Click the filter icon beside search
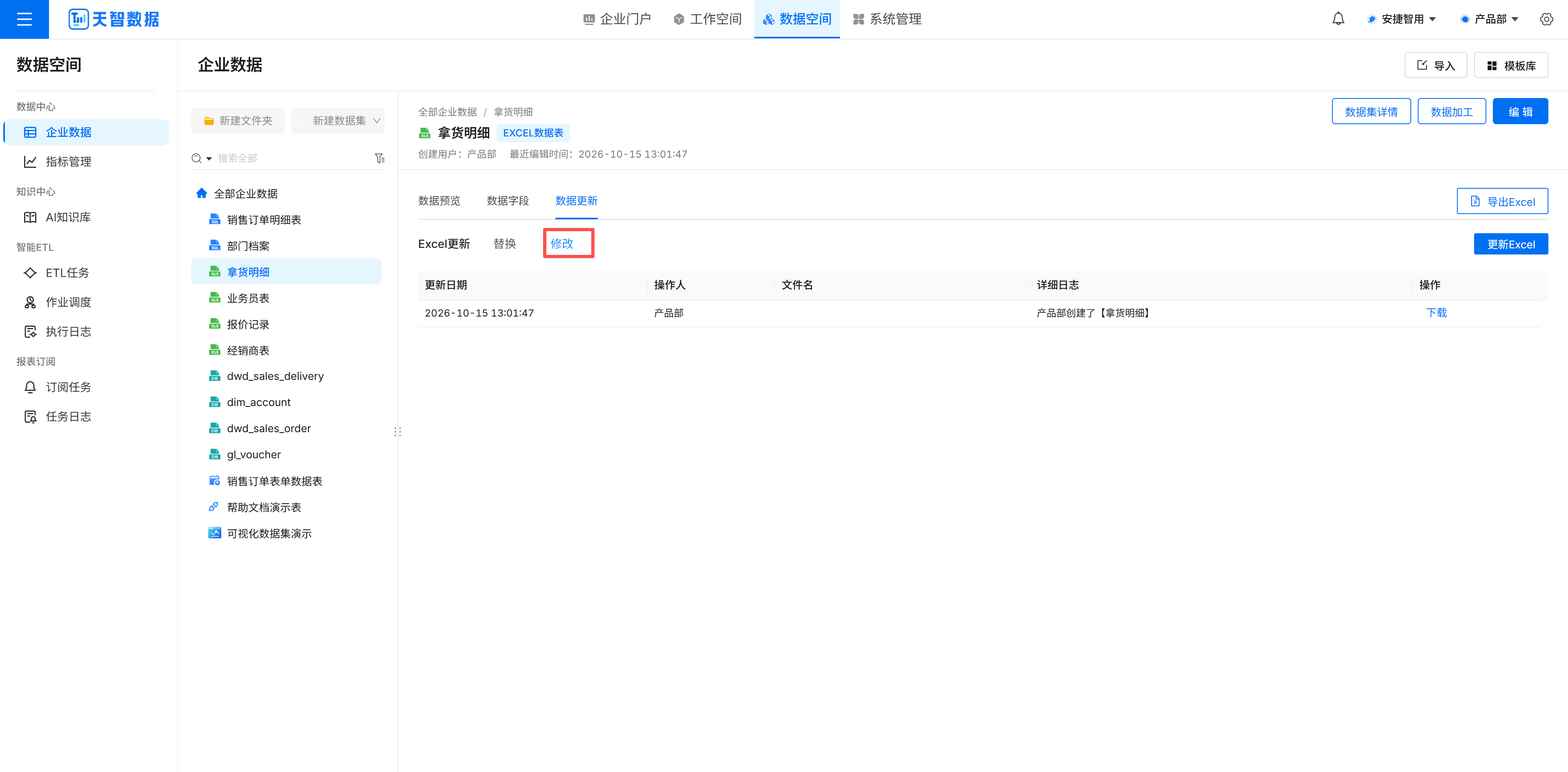The width and height of the screenshot is (1568, 772). pos(380,158)
